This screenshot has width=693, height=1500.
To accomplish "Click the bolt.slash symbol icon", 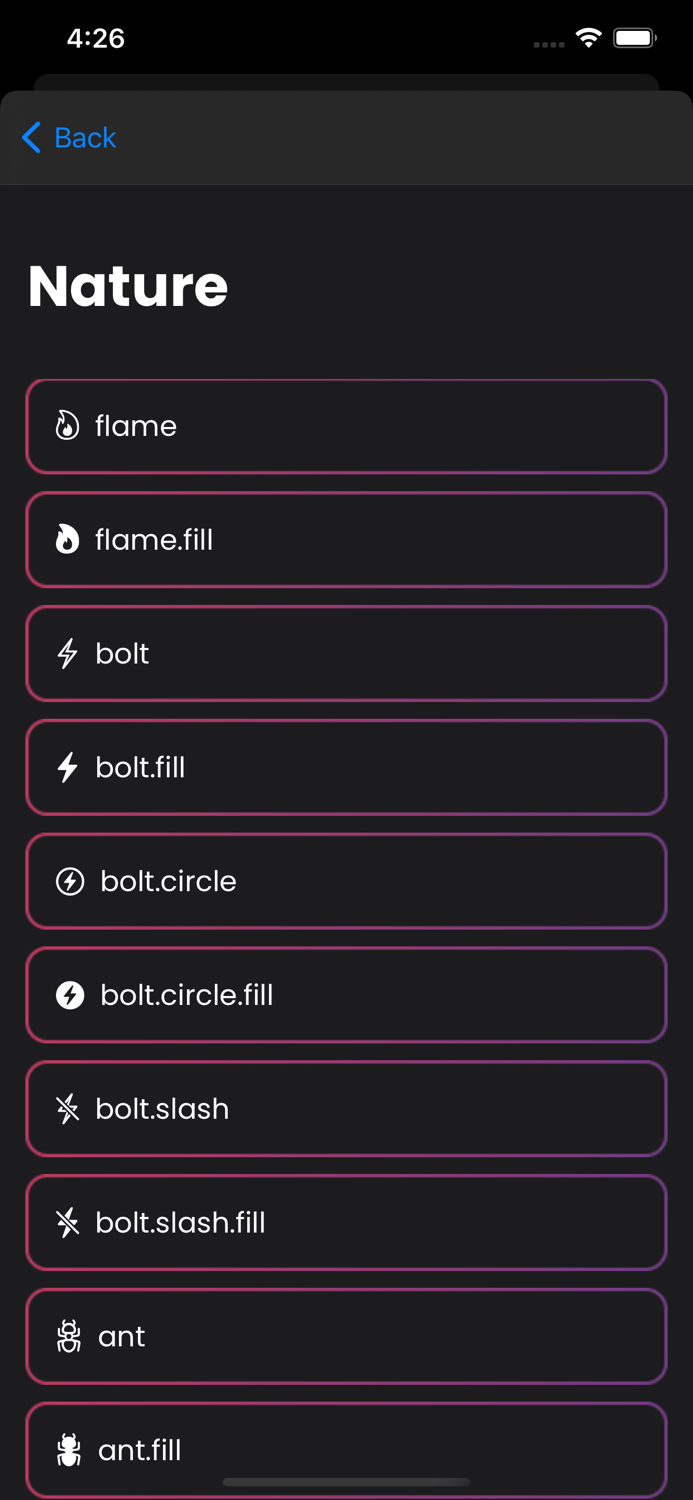I will (x=66, y=1109).
